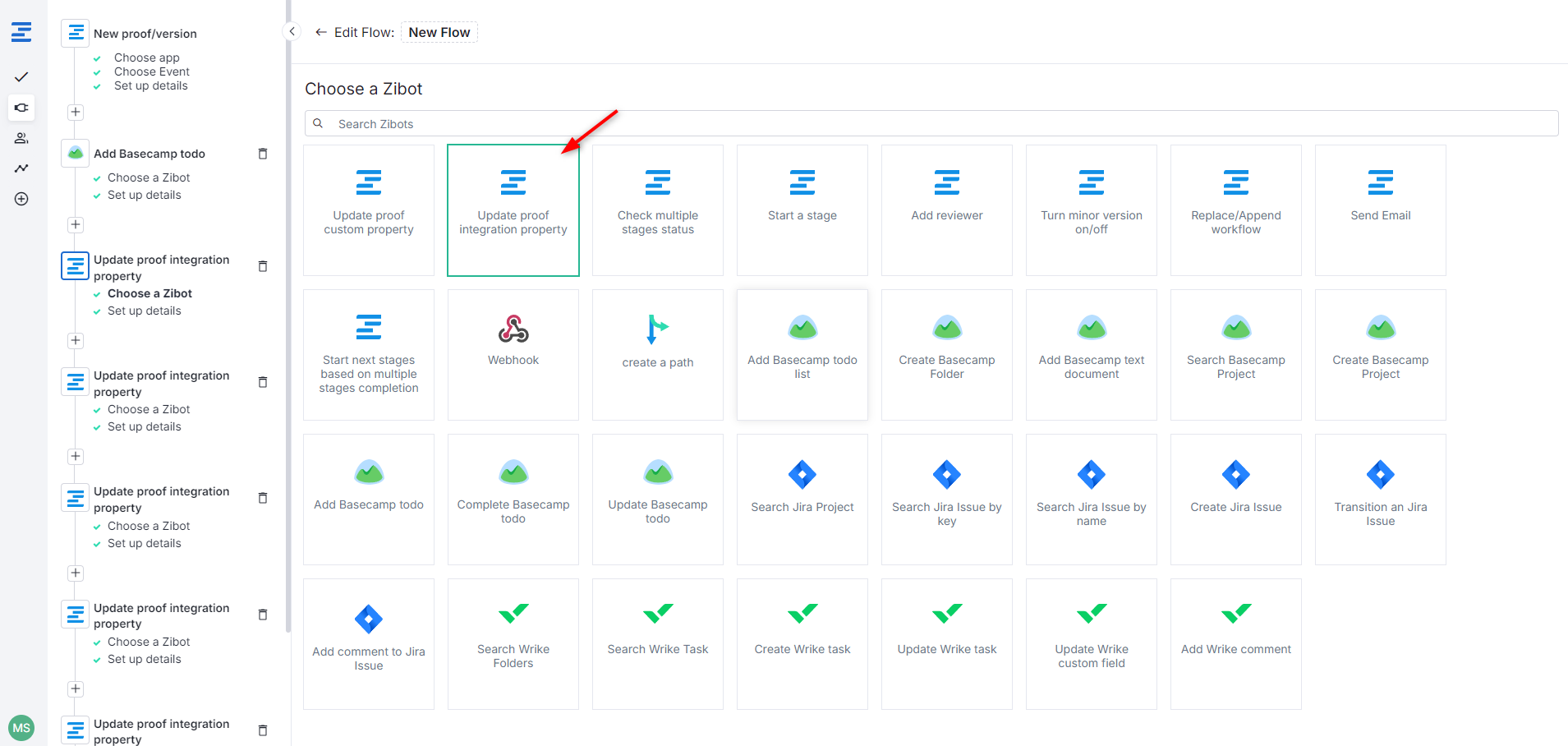
Task: Choose the Add reviewer Zibot
Action: [x=947, y=210]
